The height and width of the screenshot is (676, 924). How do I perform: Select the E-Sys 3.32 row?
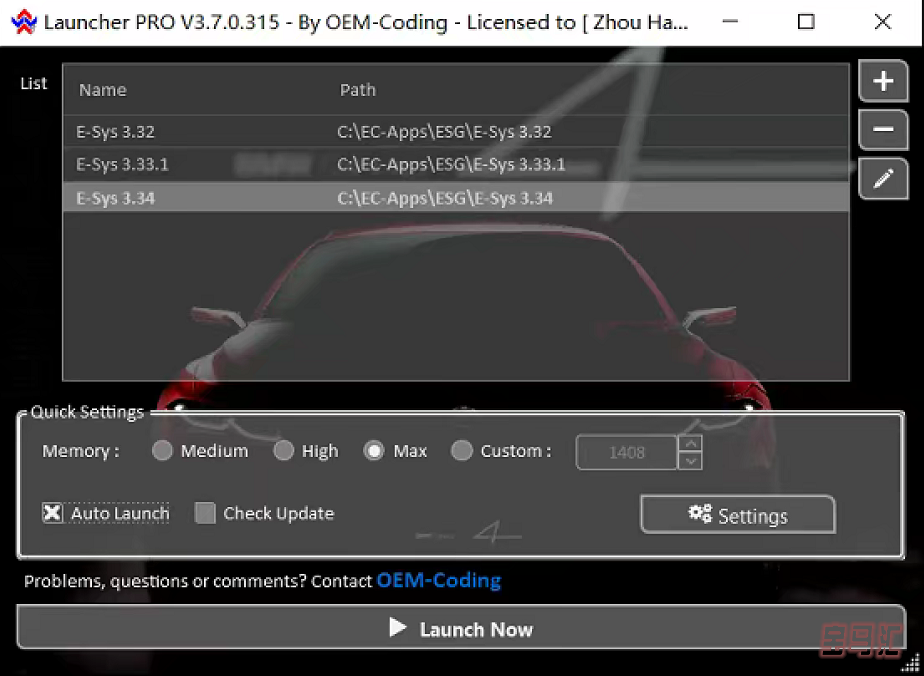tap(456, 131)
